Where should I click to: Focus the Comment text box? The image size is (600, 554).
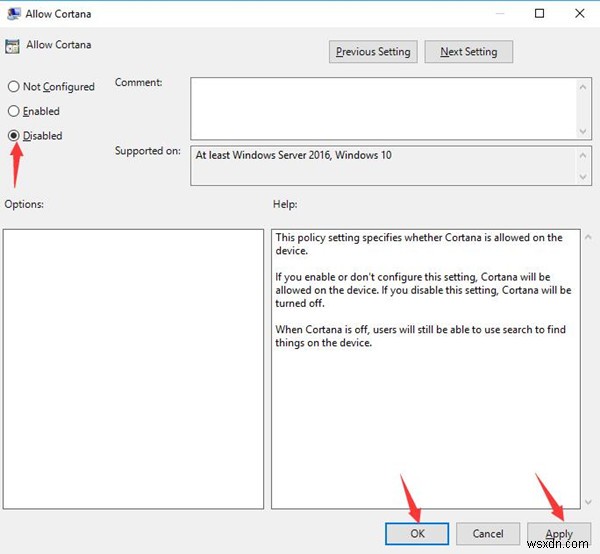[x=383, y=109]
